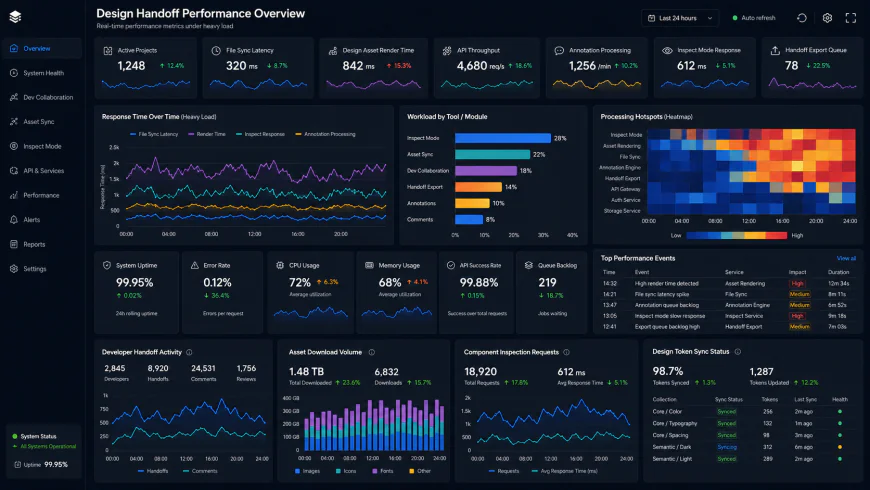Screen dimensions: 870x490
Task: Open Dev Collaboration in sidebar
Action: click(x=41, y=97)
